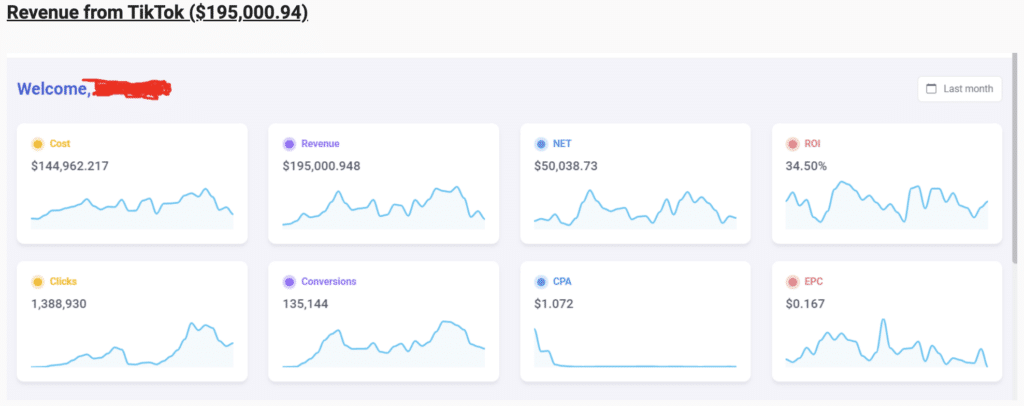Click the $0.167 EPC value
Screen dimensions: 1024x406
[805, 304]
